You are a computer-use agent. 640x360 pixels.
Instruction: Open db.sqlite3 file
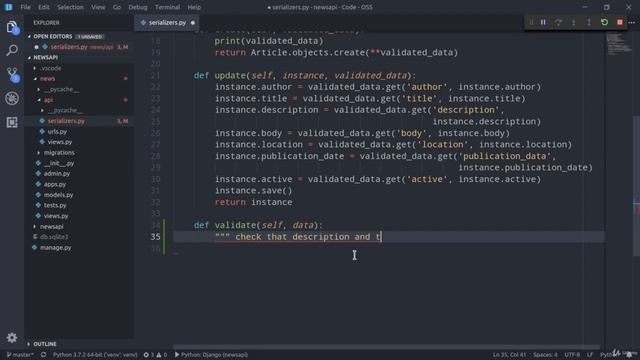tap(54, 237)
